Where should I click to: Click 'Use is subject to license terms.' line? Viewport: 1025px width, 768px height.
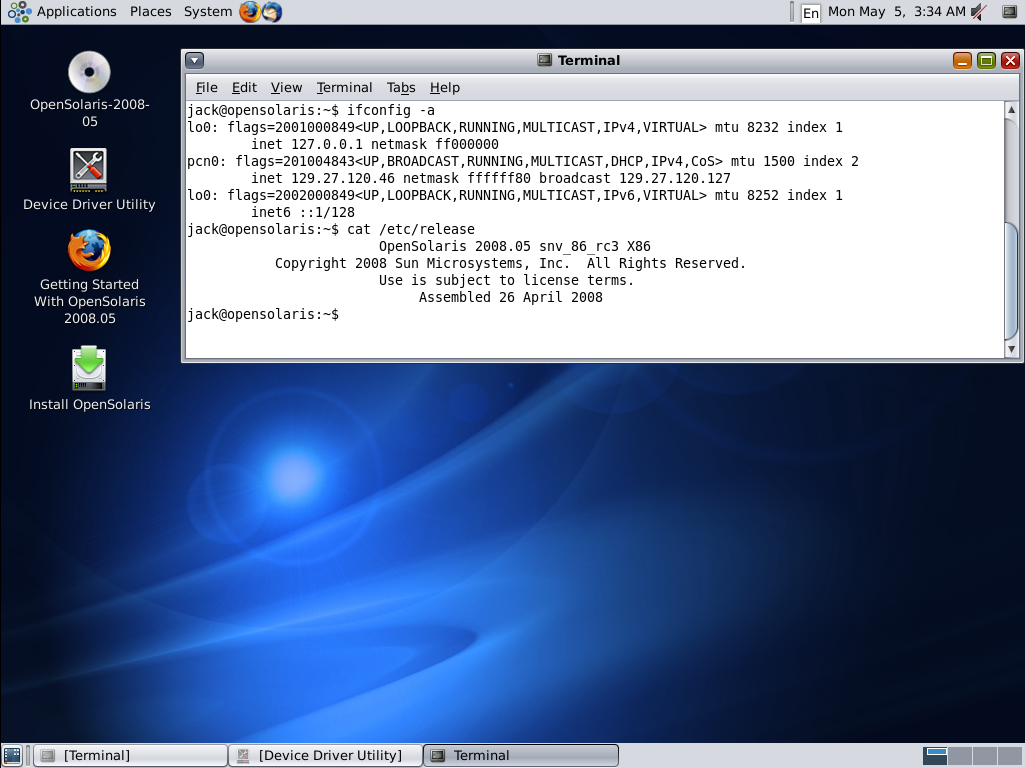point(507,280)
